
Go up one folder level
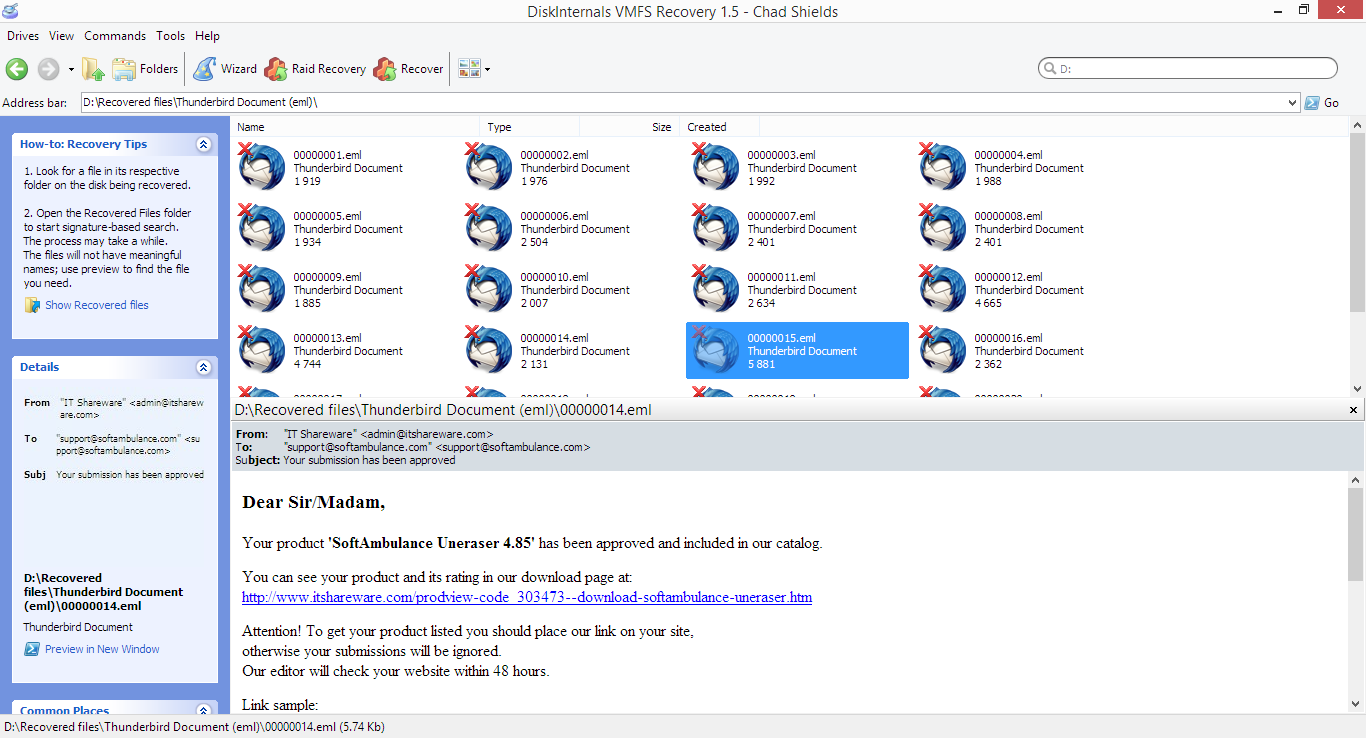pos(93,69)
